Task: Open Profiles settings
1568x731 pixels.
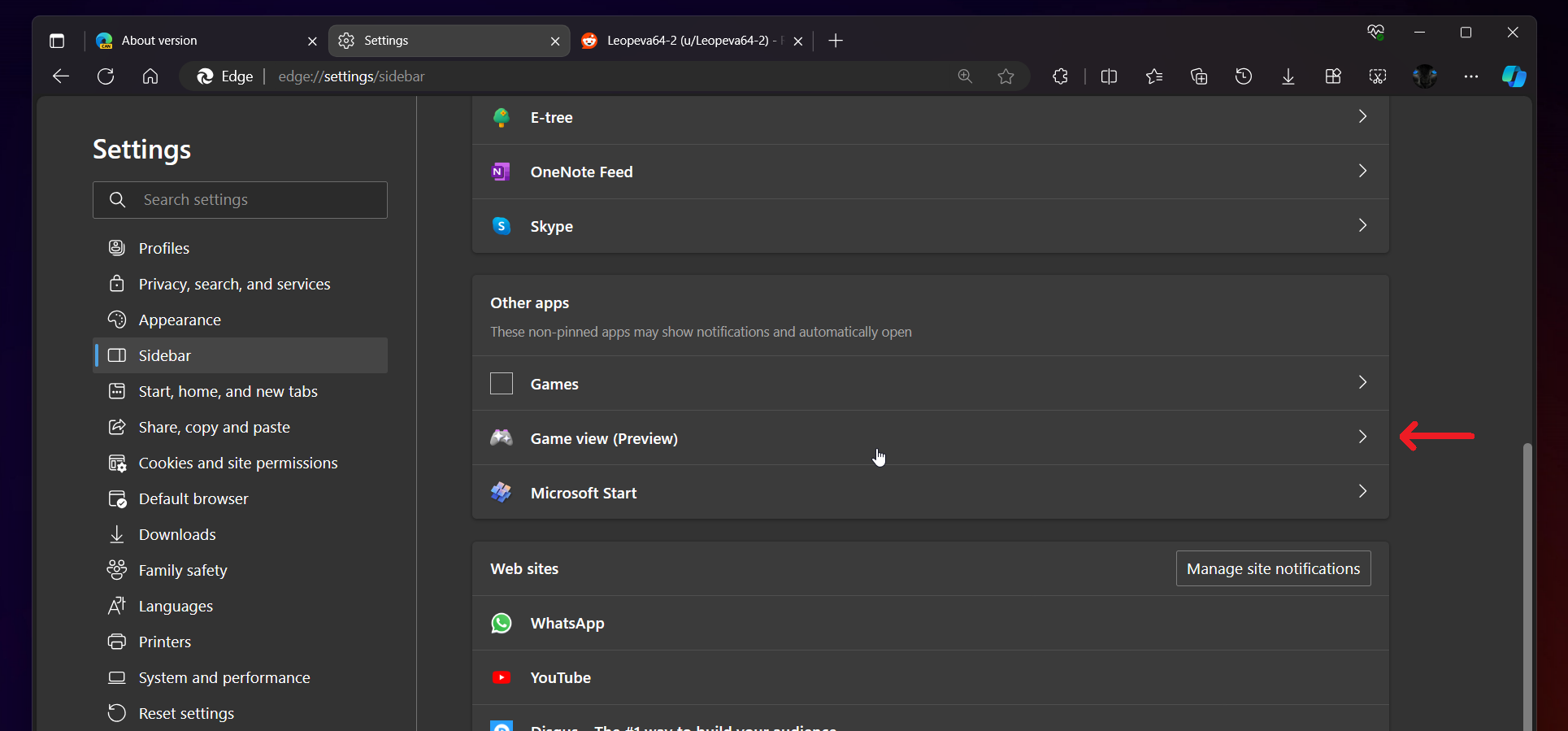Action: point(240,248)
